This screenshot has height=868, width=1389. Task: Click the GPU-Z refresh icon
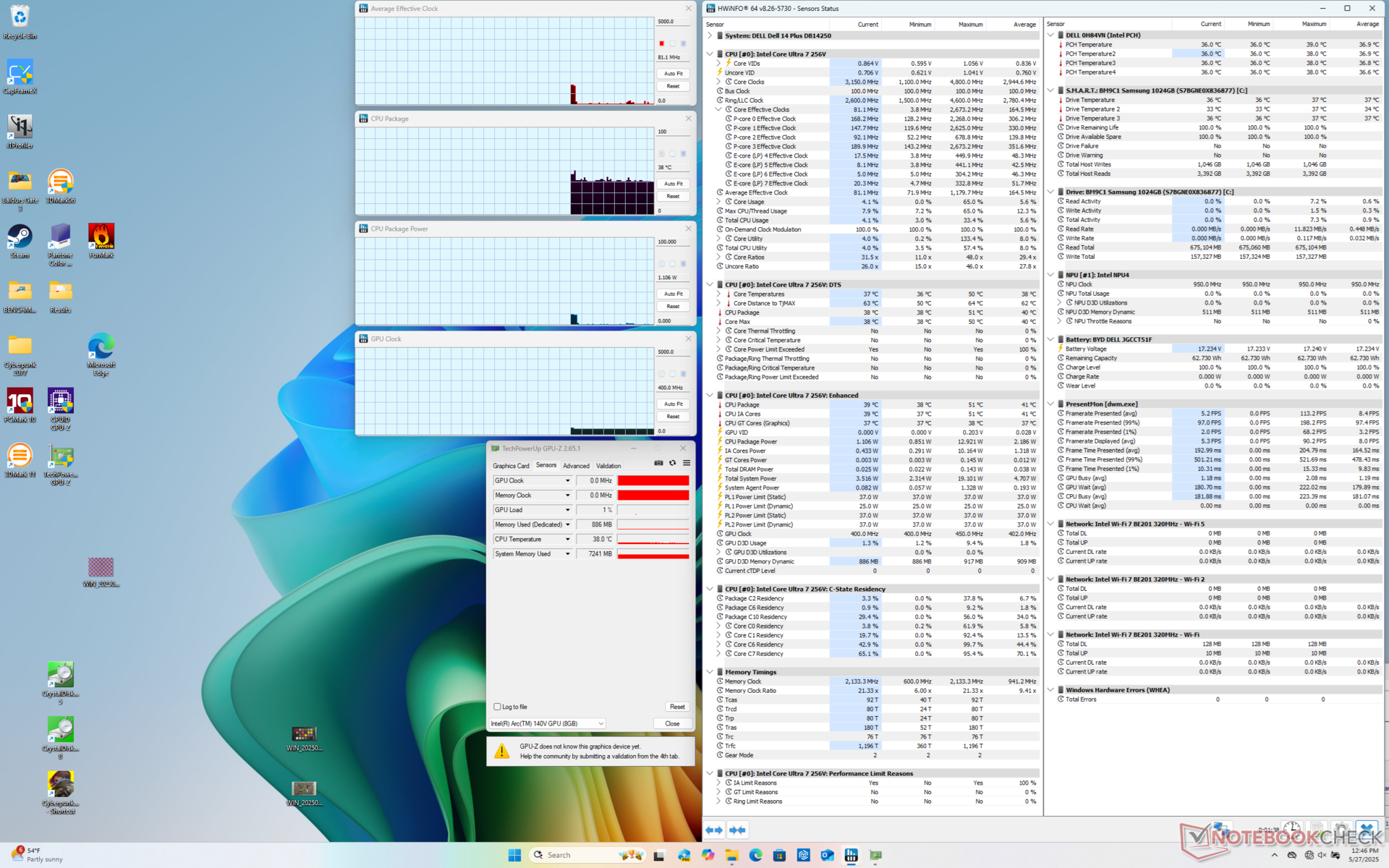(673, 463)
